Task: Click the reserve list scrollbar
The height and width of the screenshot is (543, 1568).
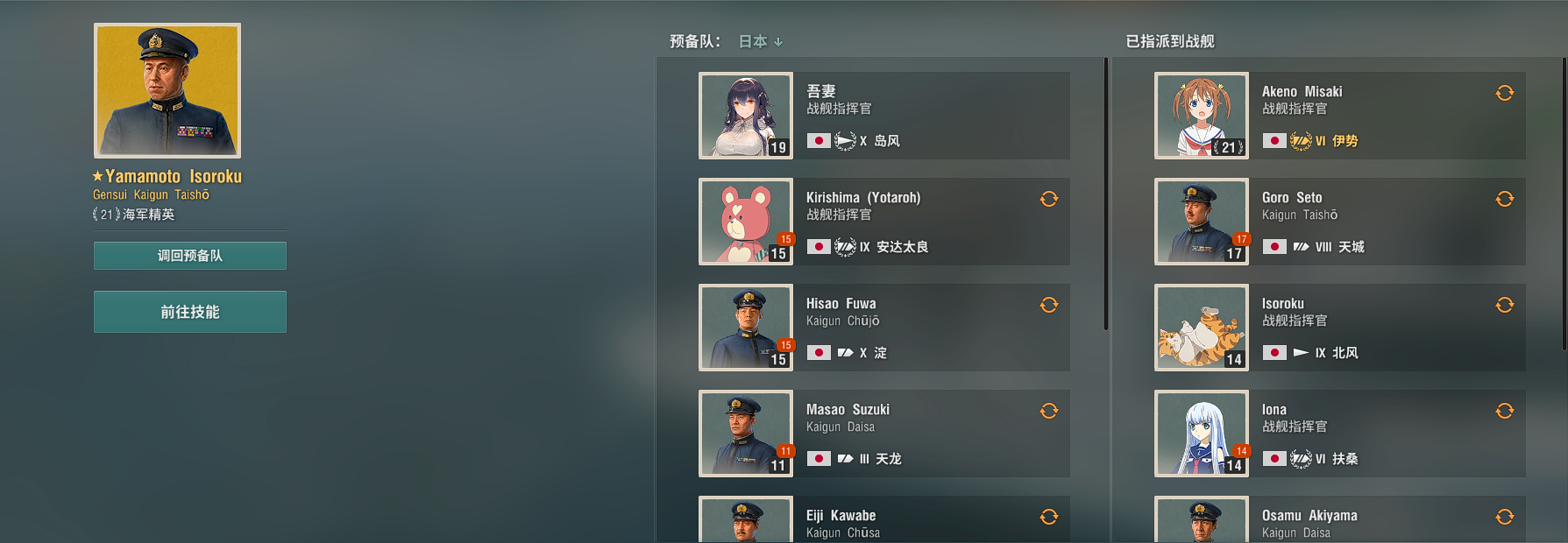Action: point(1106,194)
